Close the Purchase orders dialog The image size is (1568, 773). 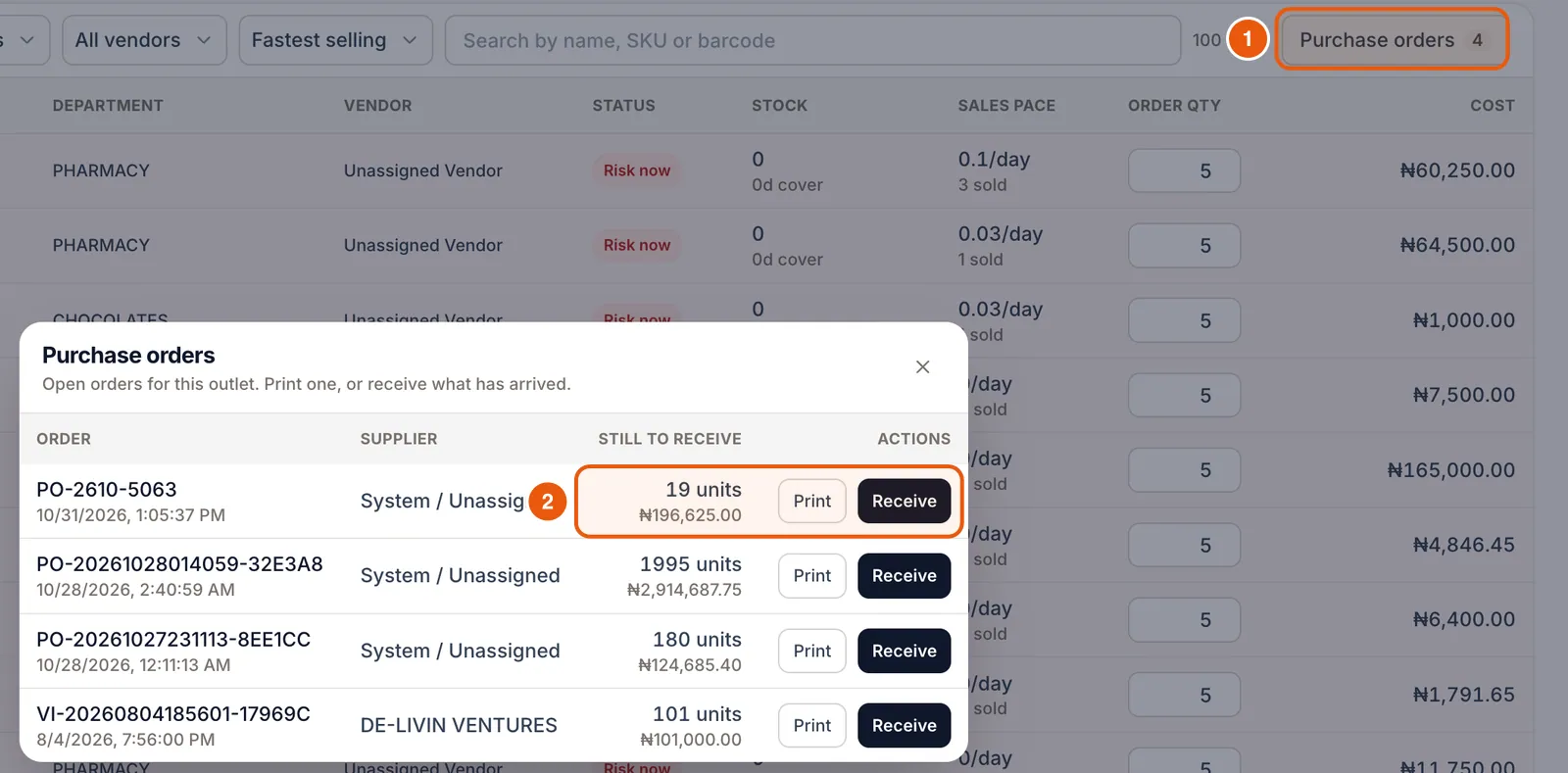[x=922, y=366]
